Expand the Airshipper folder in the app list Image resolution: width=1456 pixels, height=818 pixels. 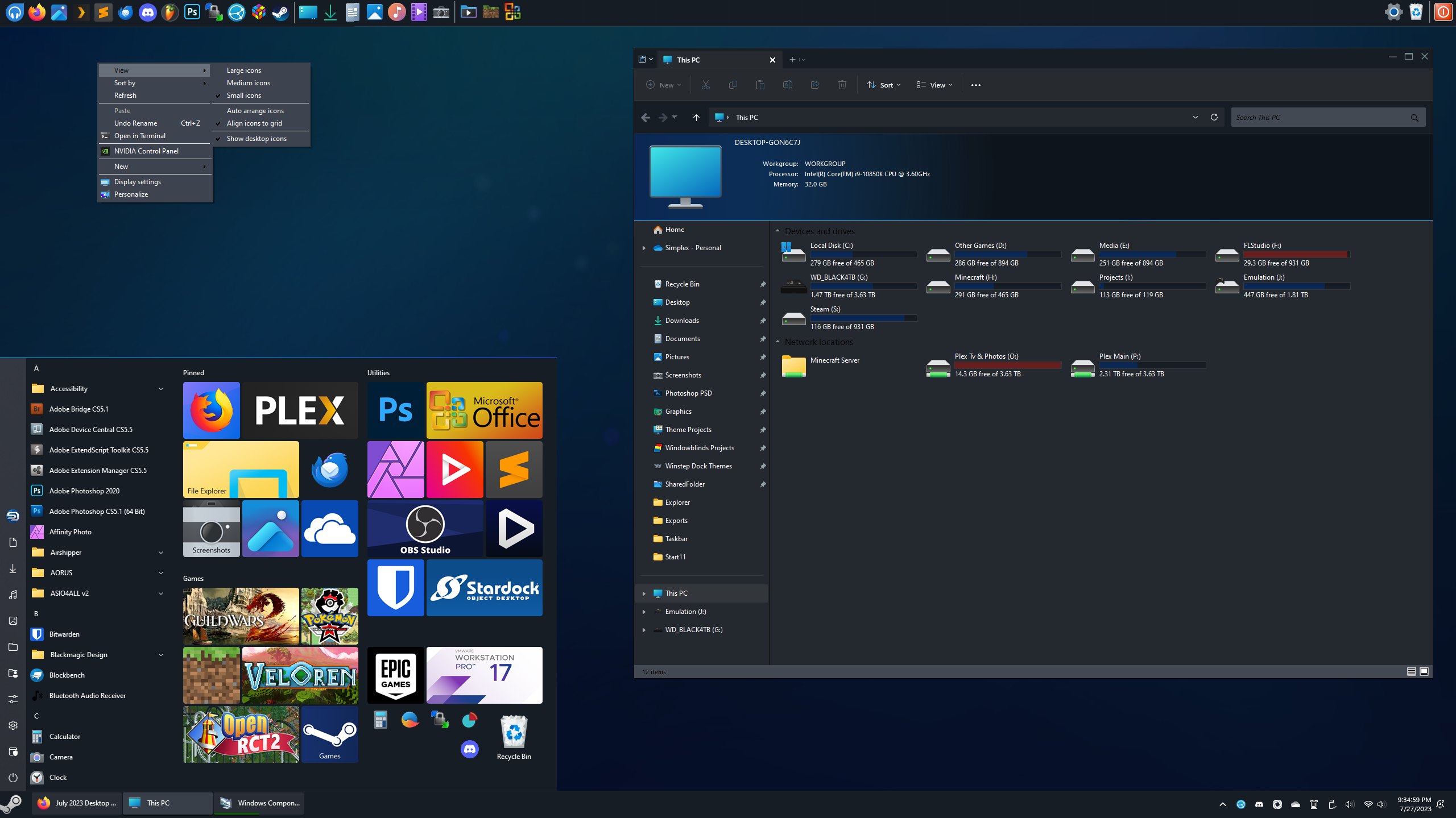pos(161,553)
